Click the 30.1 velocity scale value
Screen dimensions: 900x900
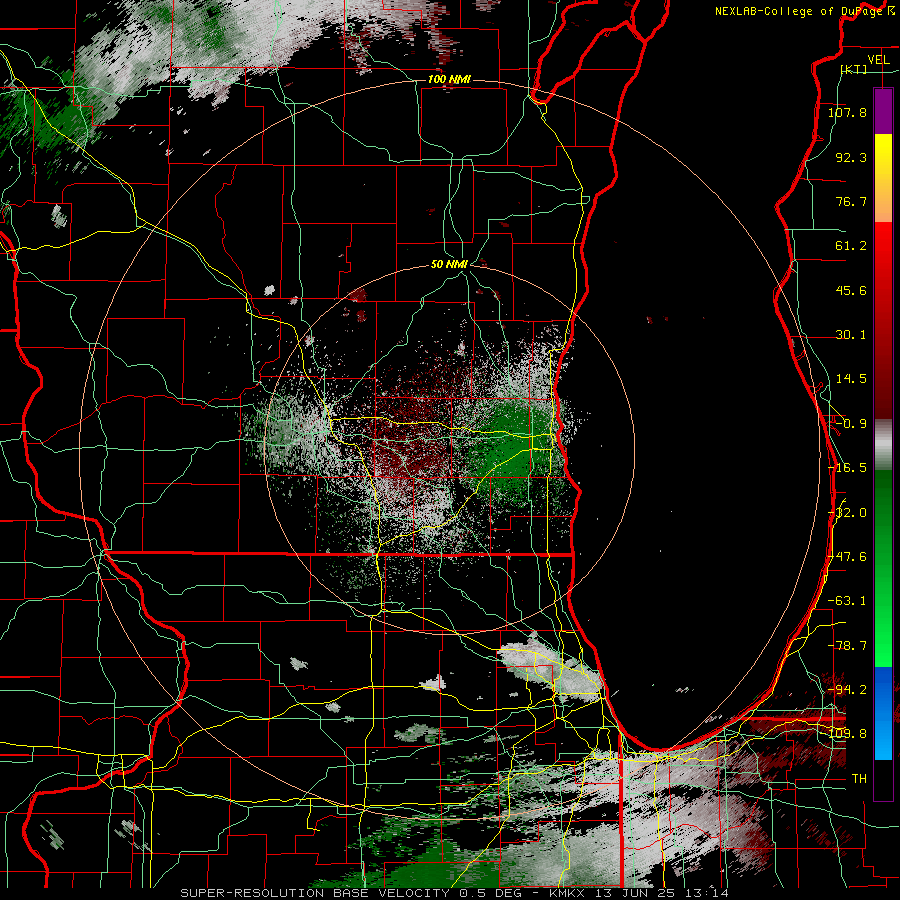[851, 335]
